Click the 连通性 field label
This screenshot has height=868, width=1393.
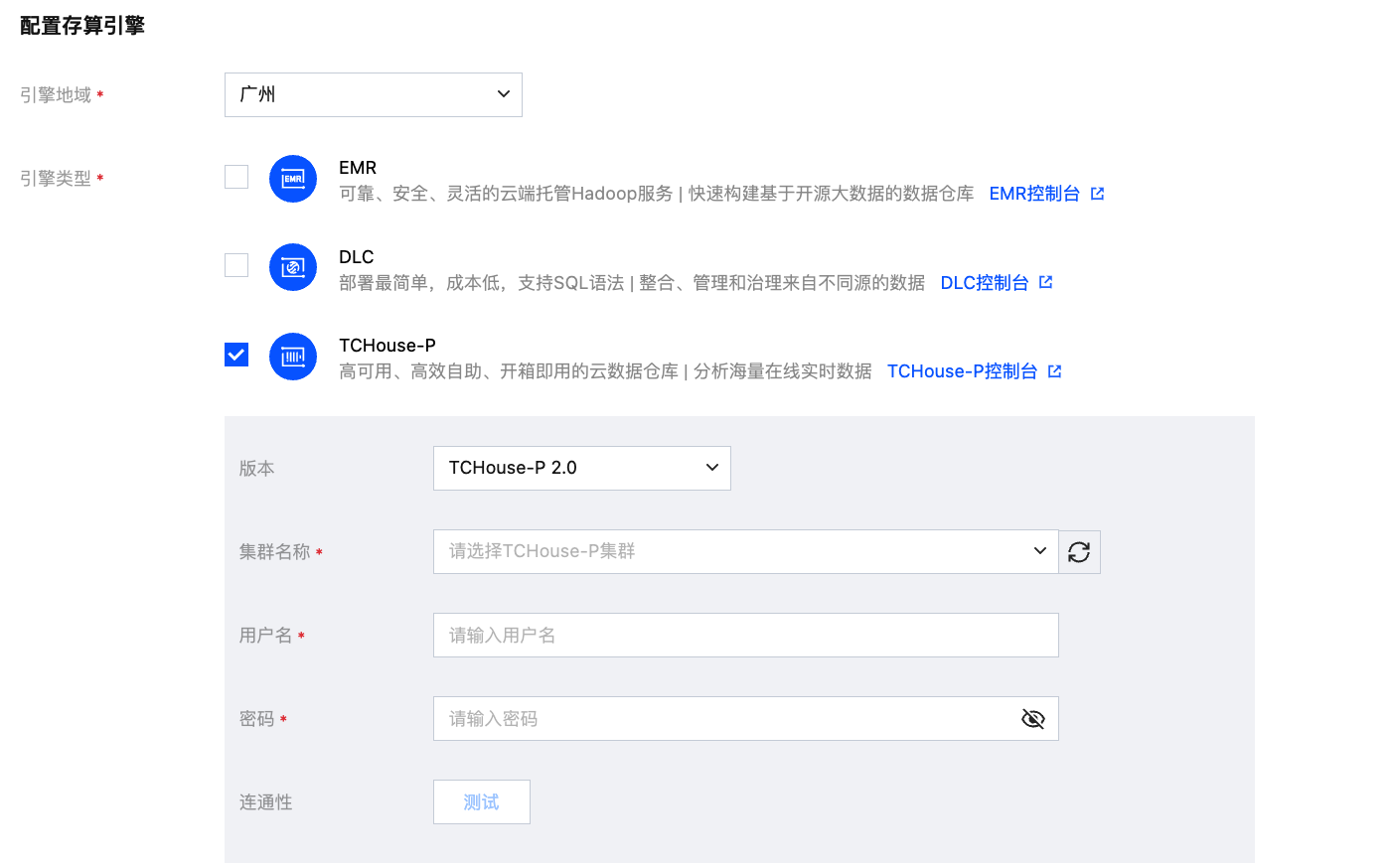coord(266,802)
